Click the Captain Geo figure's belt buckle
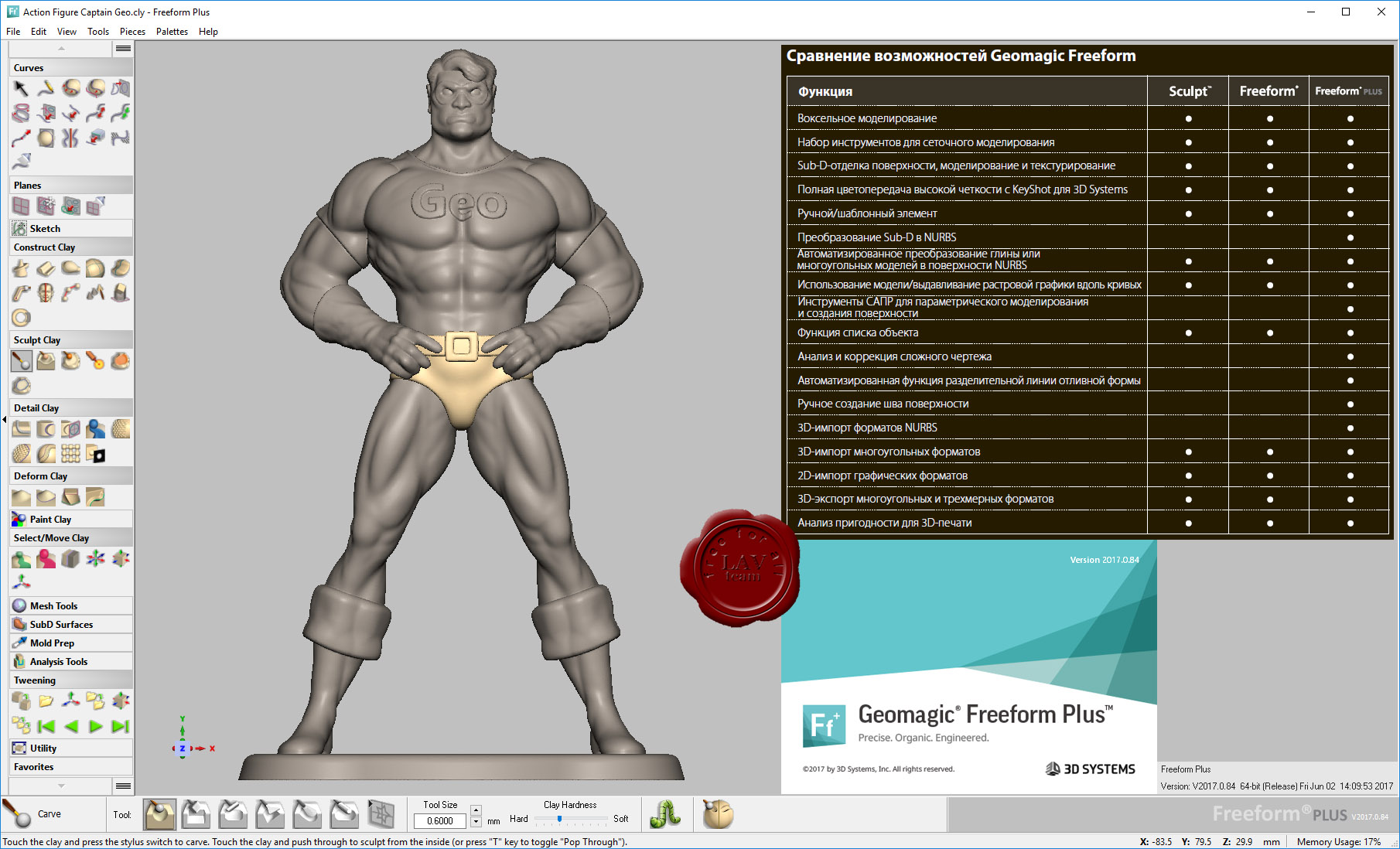 462,346
